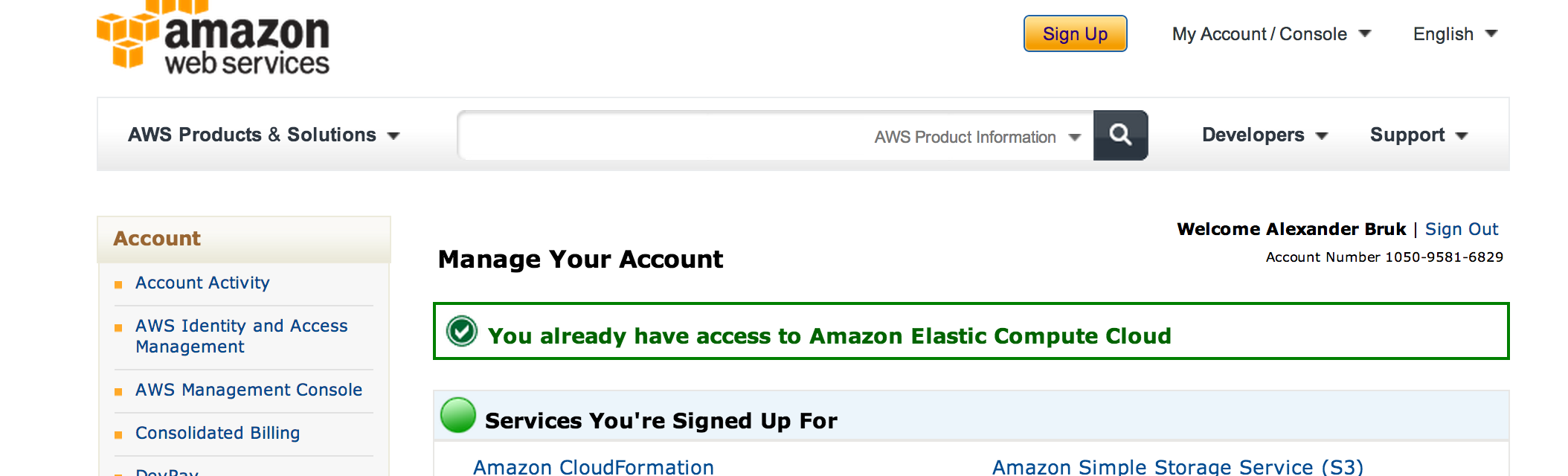This screenshot has width=1568, height=476.
Task: Click the orange bullet beside Account Activity
Action: (x=118, y=285)
